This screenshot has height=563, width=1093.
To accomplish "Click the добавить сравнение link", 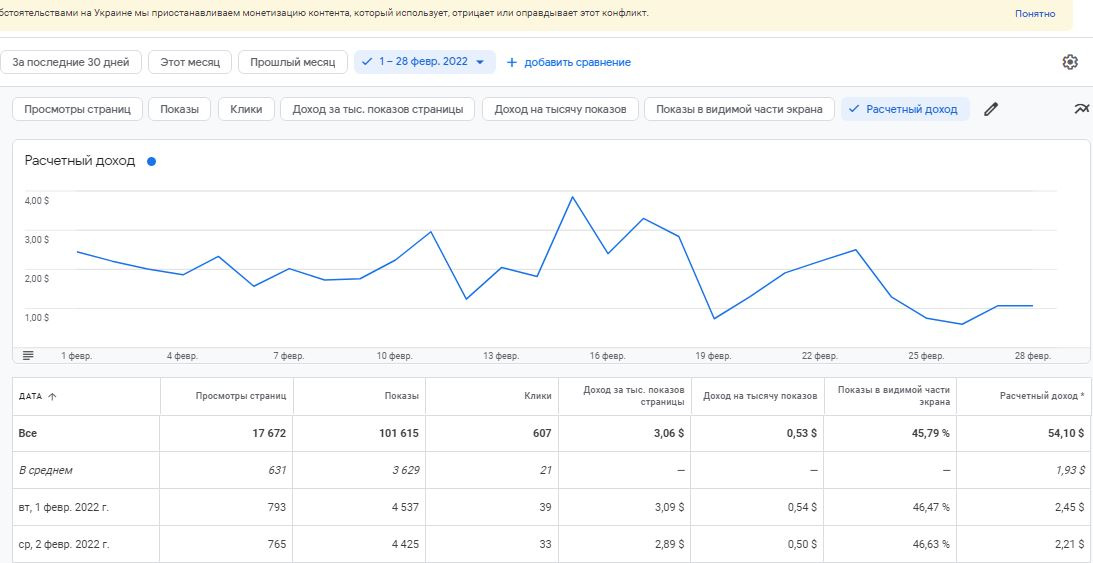I will (x=577, y=62).
